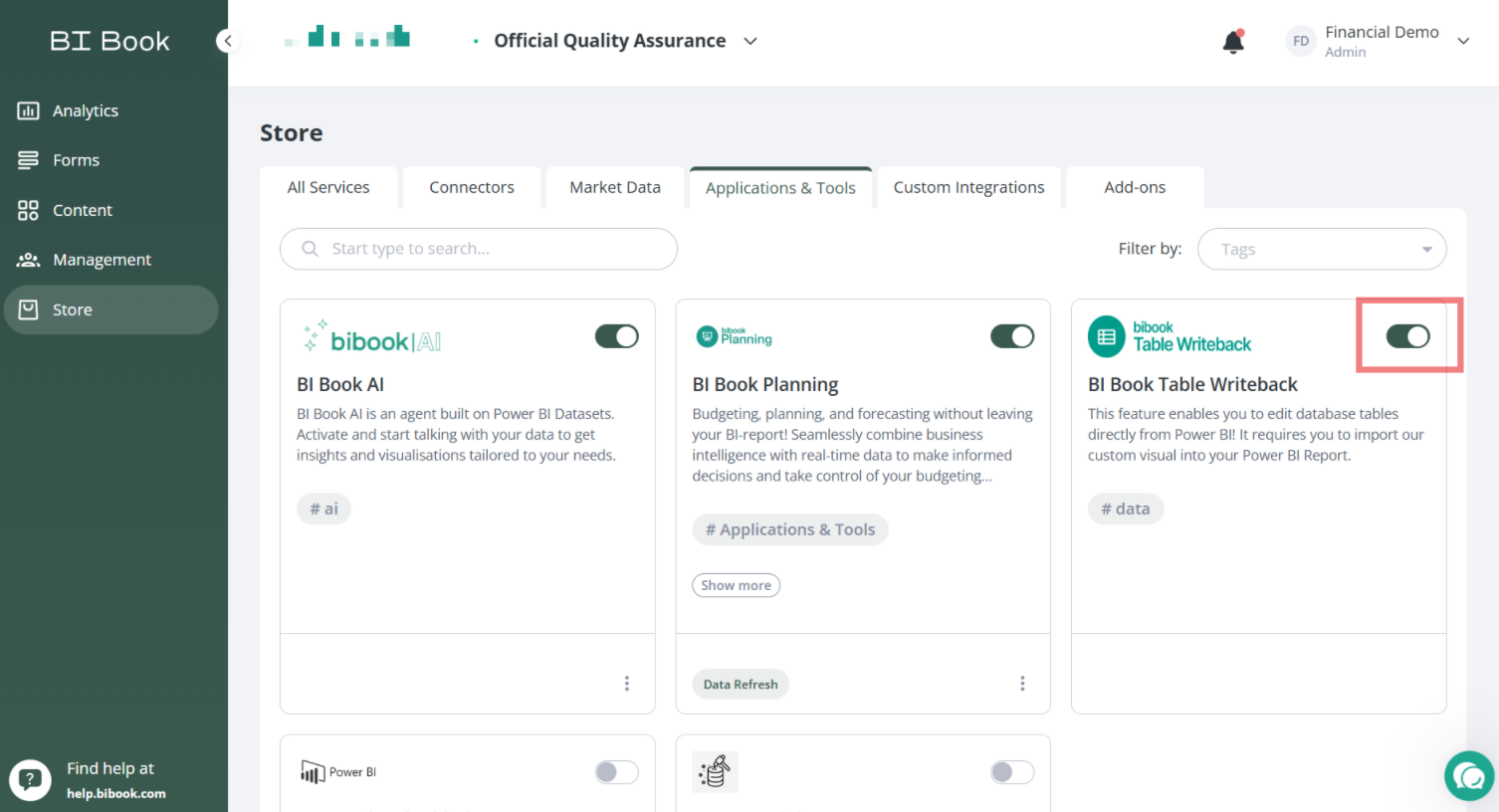Click the Power BI logo
Screen dimensions: 1499x812
click(338, 772)
